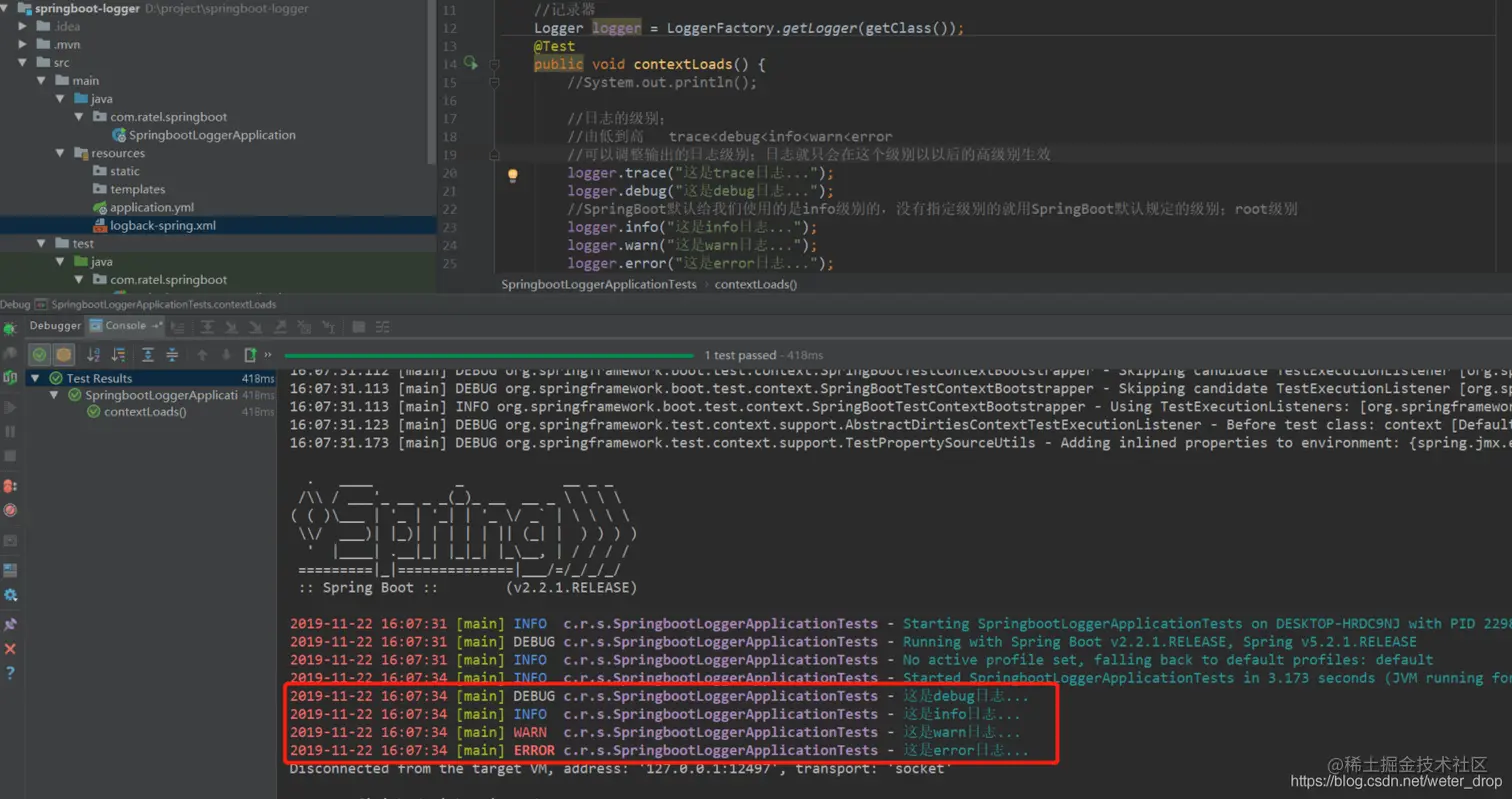Collapse all test results with the toolbar icon
The image size is (1512, 799).
point(172,355)
